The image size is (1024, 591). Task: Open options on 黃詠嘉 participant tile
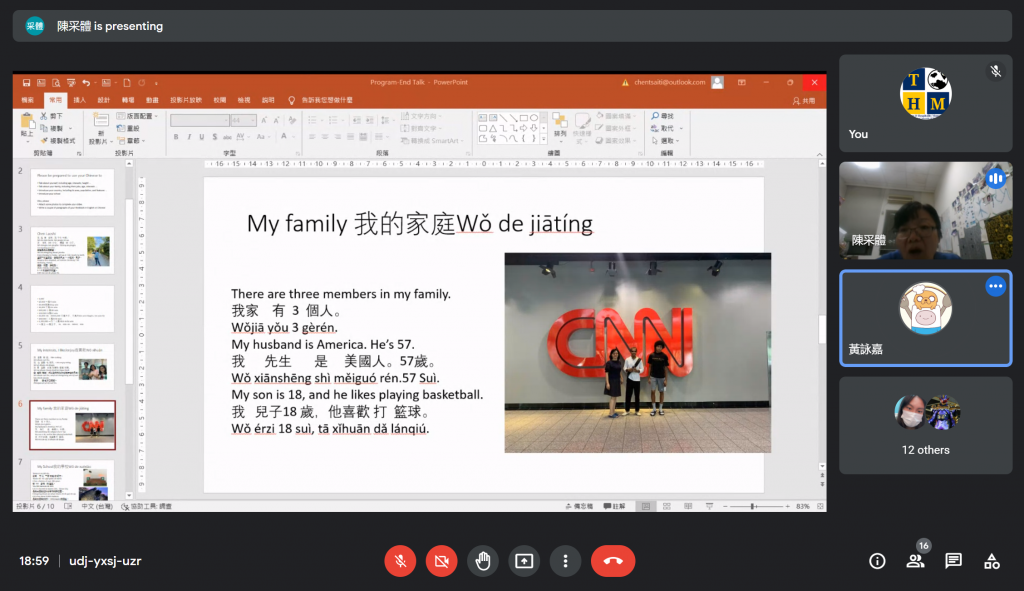(995, 286)
